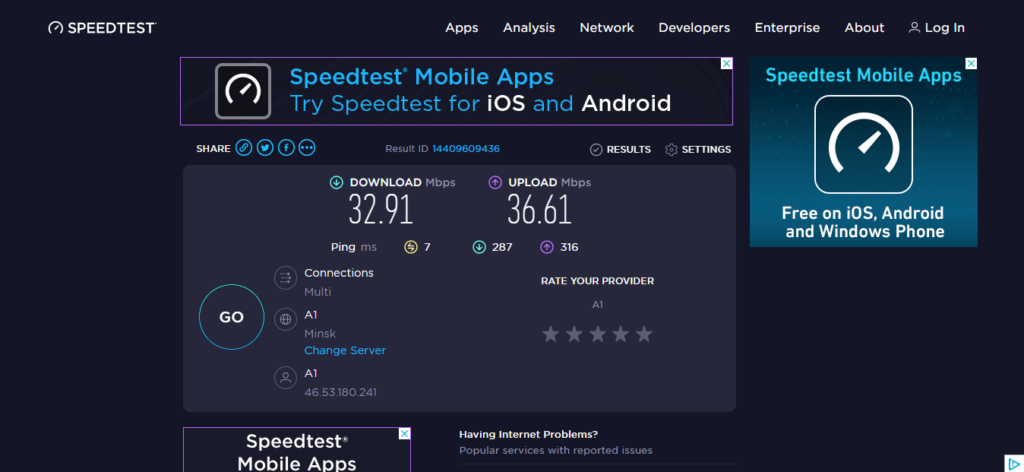Open Results page
Screen dimensions: 1024x472
pyautogui.click(x=620, y=149)
